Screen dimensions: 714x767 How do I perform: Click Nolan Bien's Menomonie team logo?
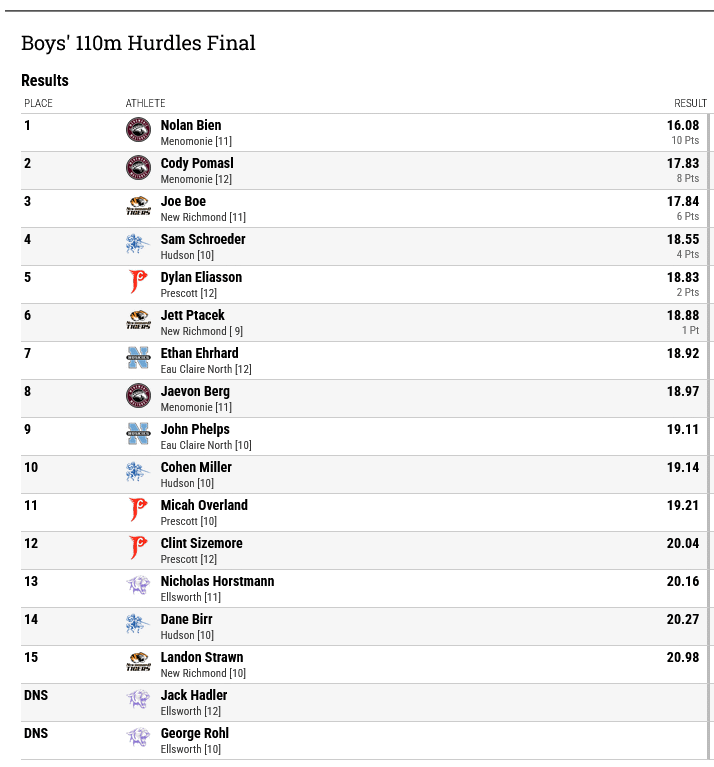[138, 130]
